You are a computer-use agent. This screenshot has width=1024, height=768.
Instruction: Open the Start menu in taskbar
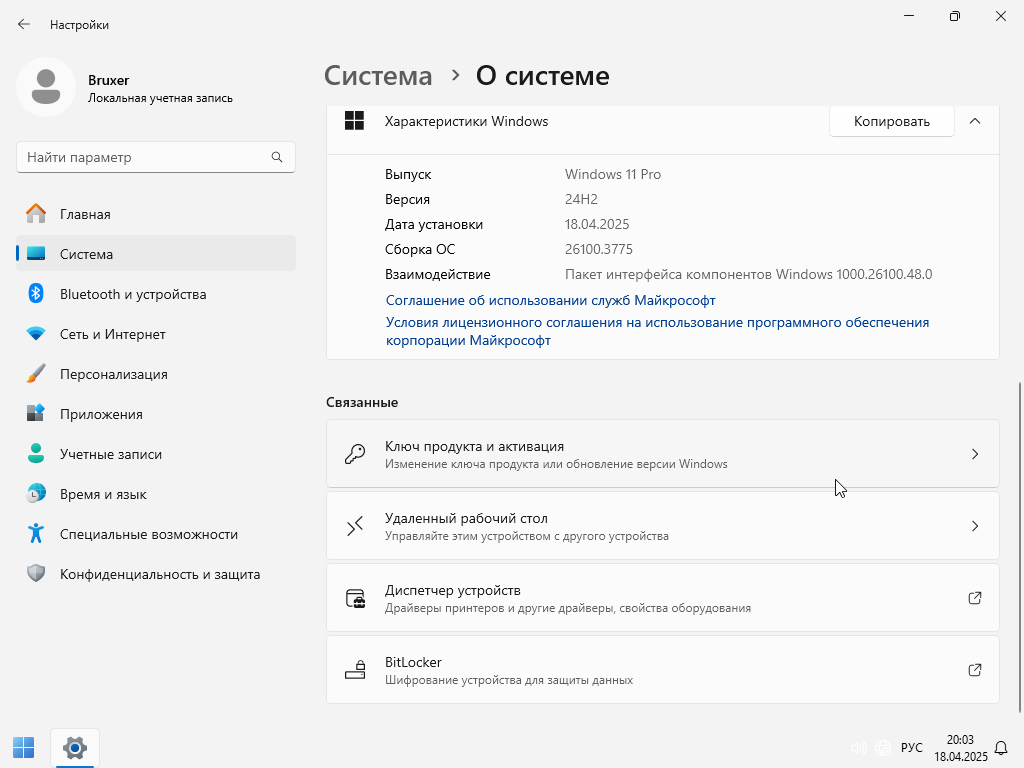pyautogui.click(x=24, y=748)
